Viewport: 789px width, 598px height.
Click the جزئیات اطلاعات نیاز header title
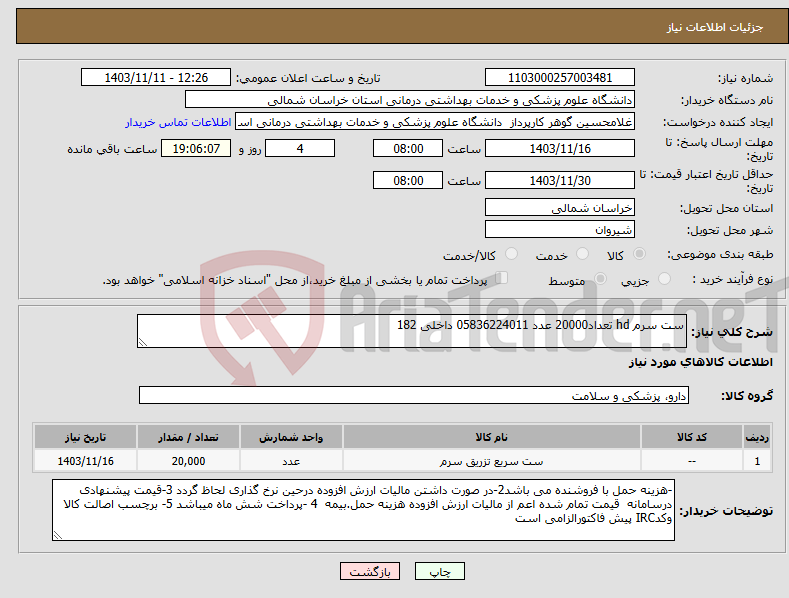pos(715,27)
